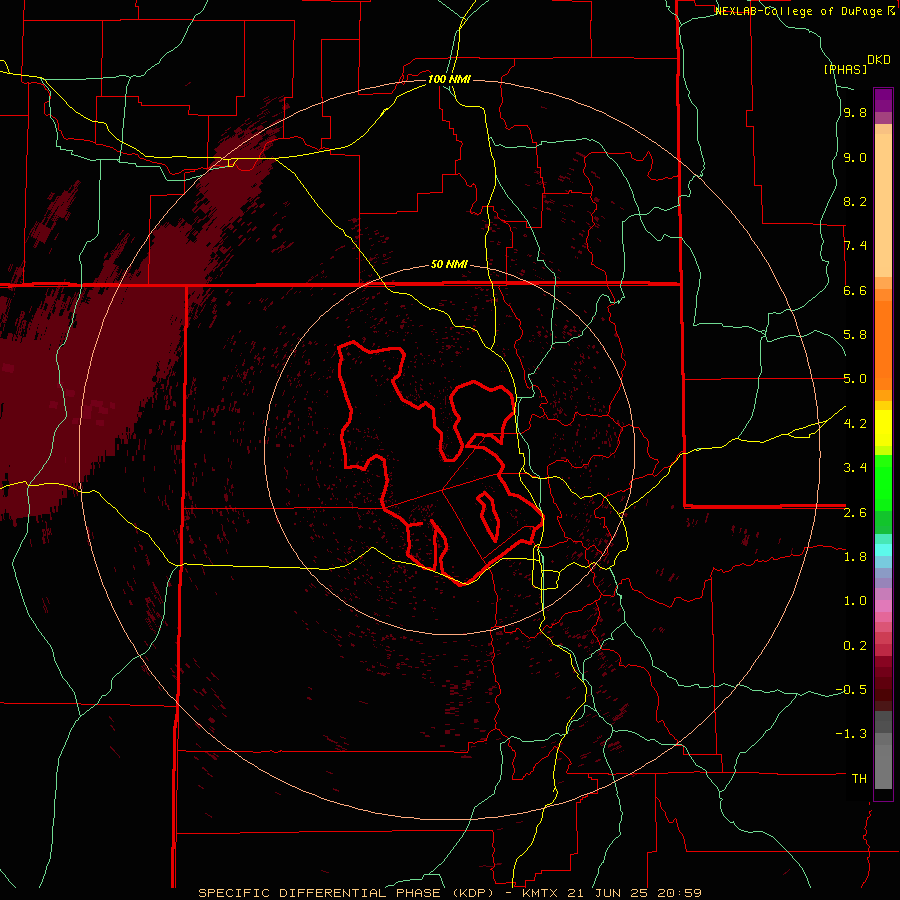Select the 1.0 scale value
This screenshot has height=900, width=900.
click(855, 601)
